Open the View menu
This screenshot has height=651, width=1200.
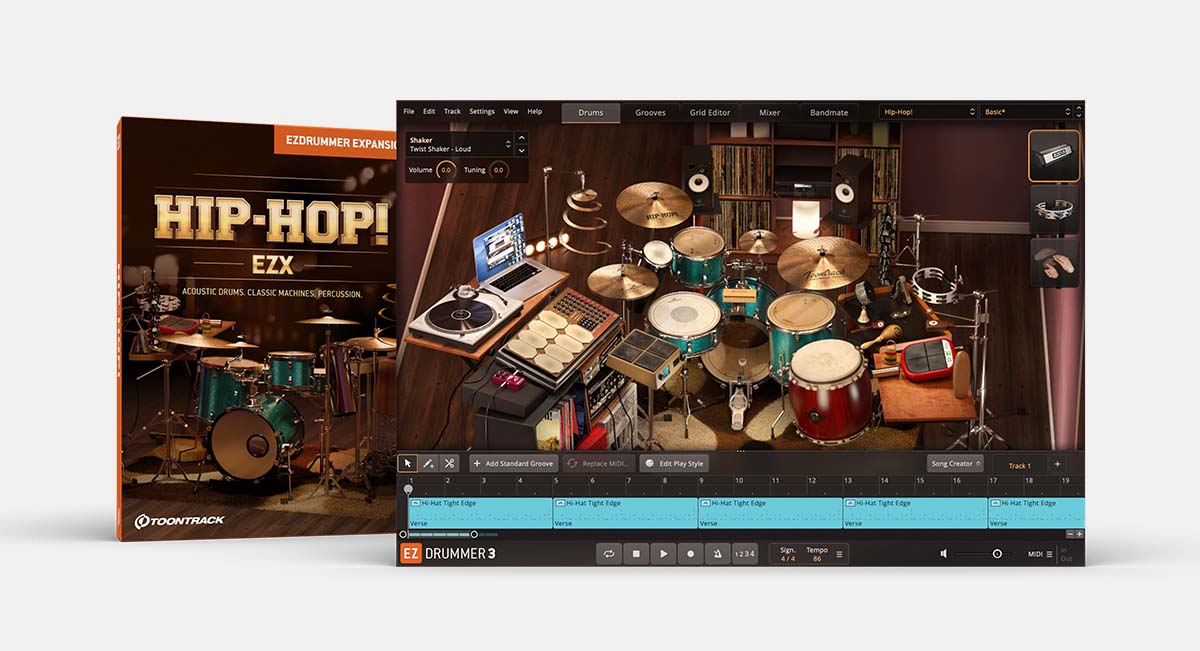(511, 112)
